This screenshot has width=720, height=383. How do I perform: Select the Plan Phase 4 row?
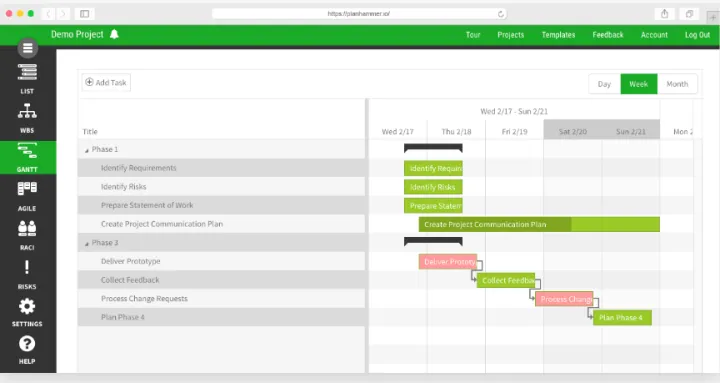point(221,317)
